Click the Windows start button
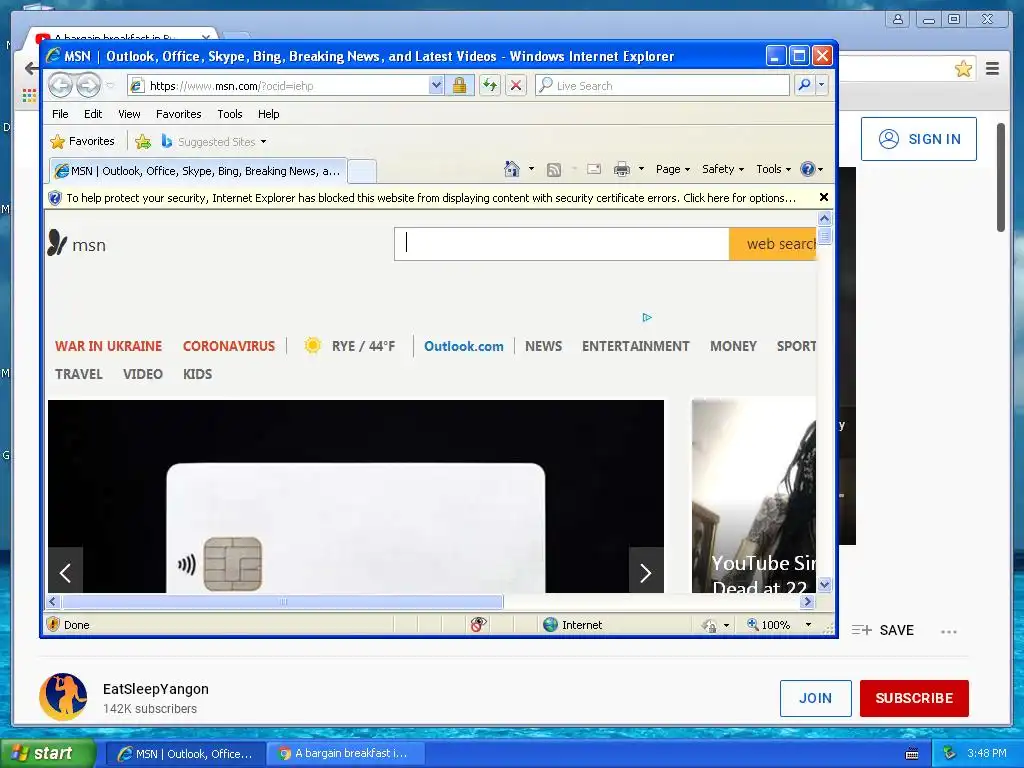 coord(48,753)
